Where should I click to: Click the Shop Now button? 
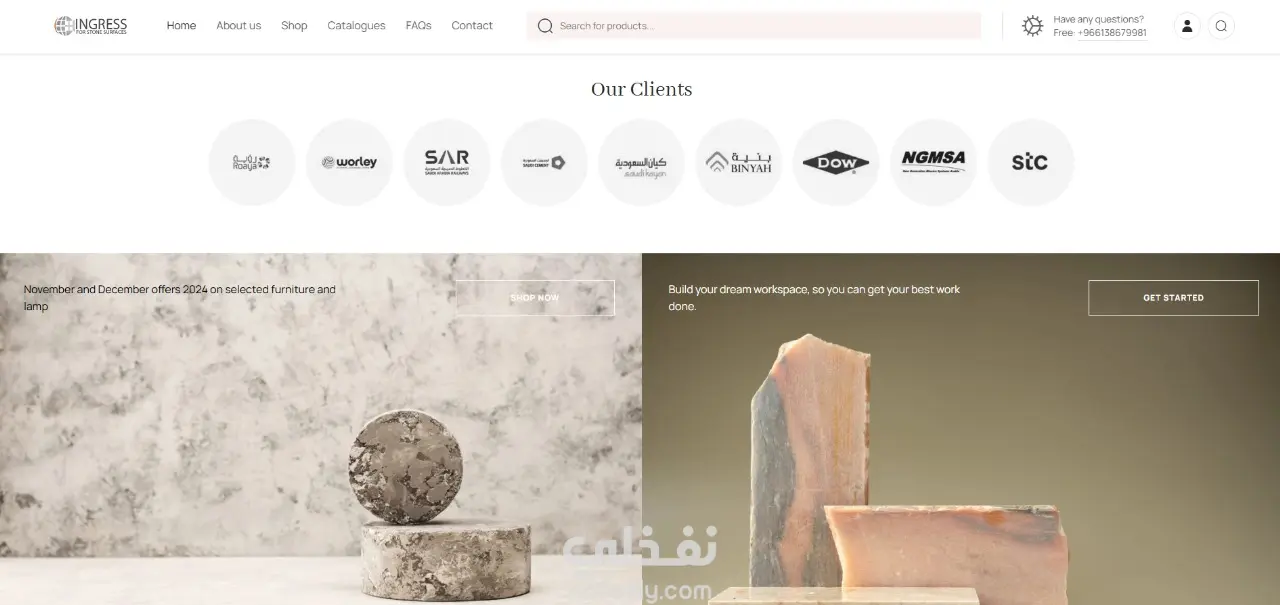(x=535, y=298)
